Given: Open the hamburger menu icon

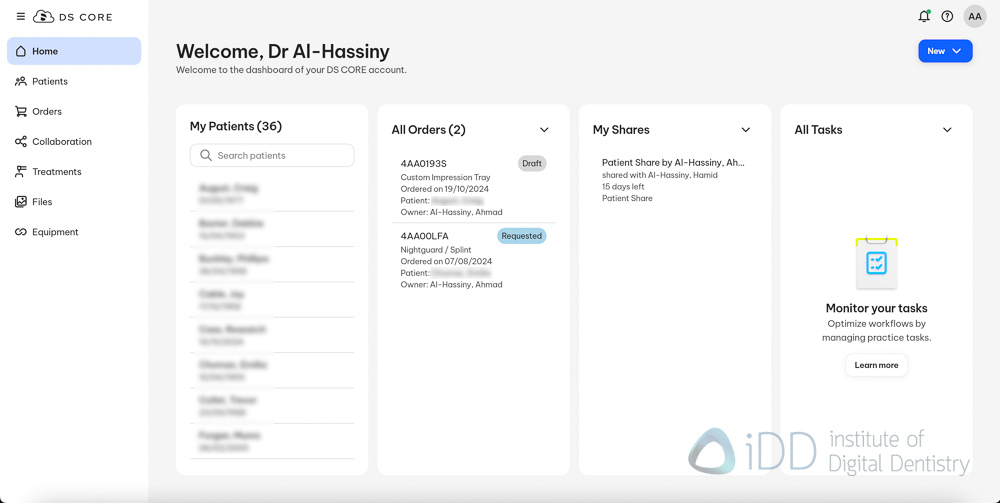Looking at the screenshot, I should pos(20,17).
